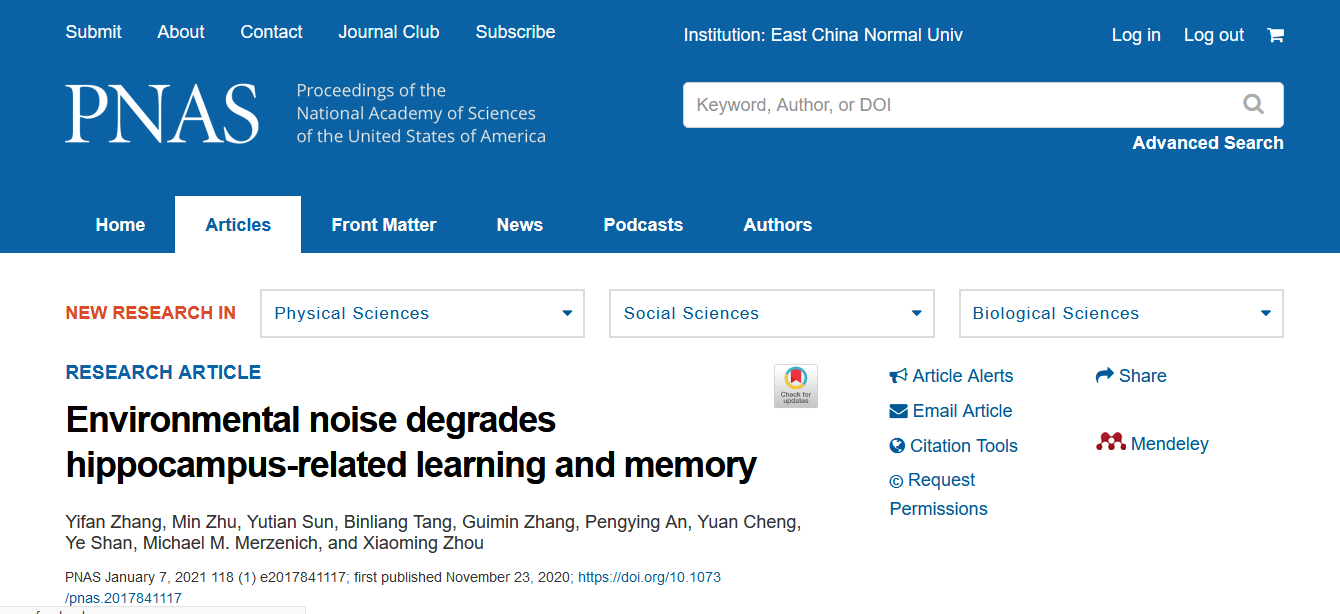Click the Share arrow icon
The width and height of the screenshot is (1340, 614).
coord(1104,376)
